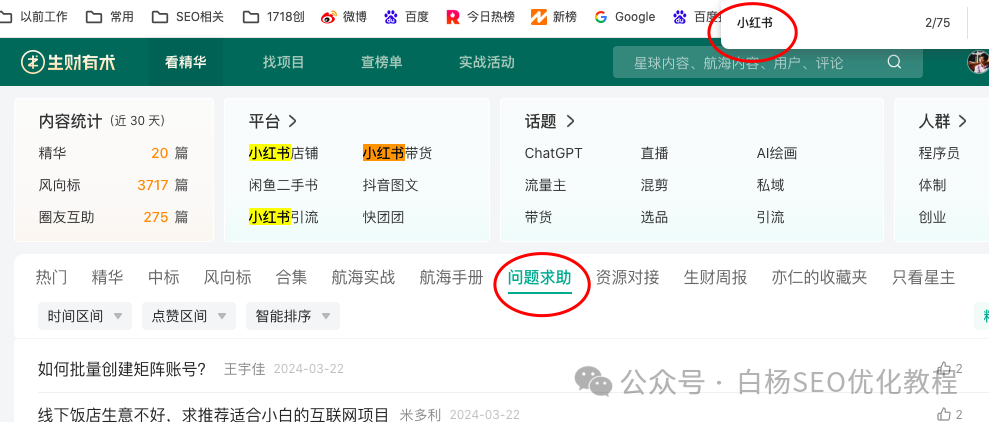Select the 资源对接 tab
989x422 pixels.
point(628,277)
